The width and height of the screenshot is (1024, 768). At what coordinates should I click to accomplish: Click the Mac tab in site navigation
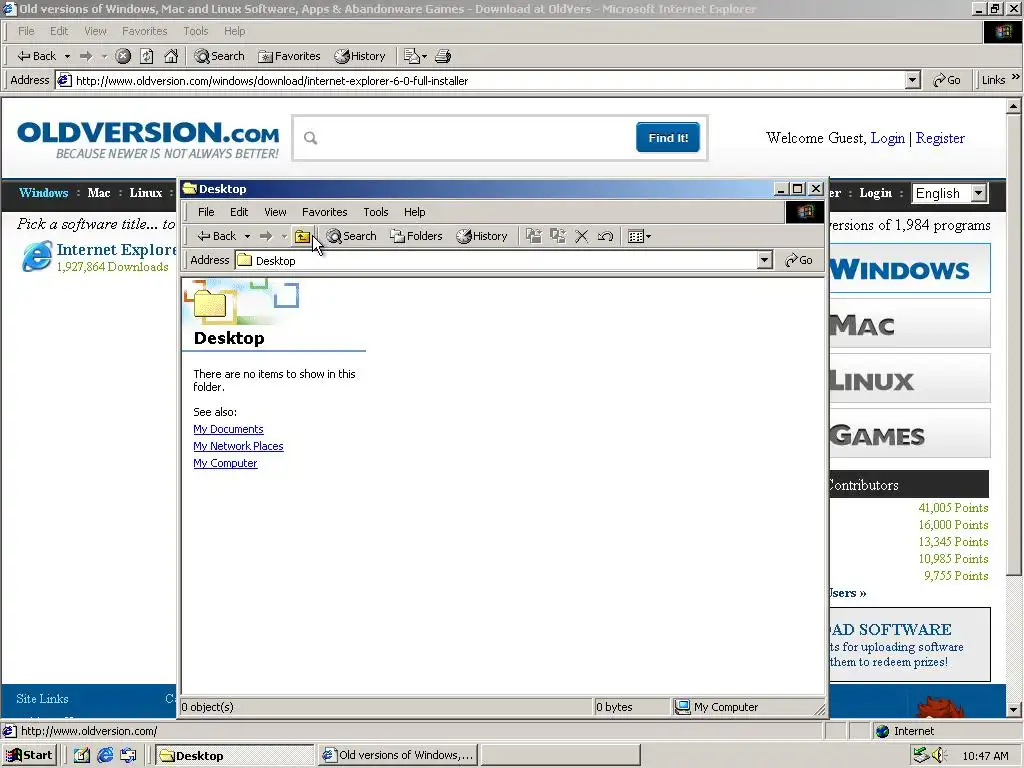pos(99,193)
